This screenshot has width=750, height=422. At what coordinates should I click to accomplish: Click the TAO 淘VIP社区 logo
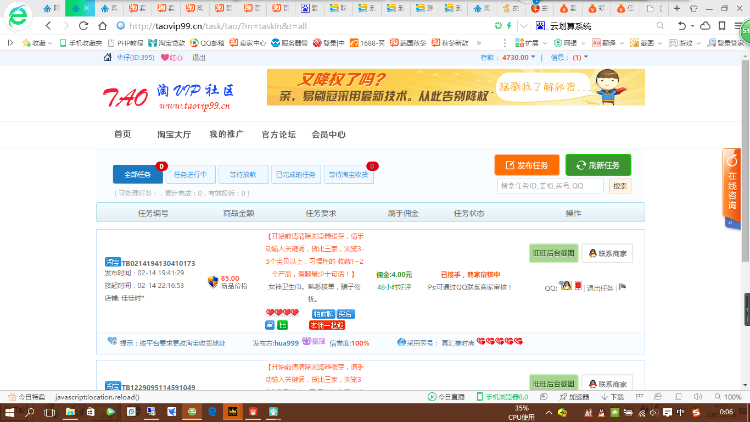point(168,97)
